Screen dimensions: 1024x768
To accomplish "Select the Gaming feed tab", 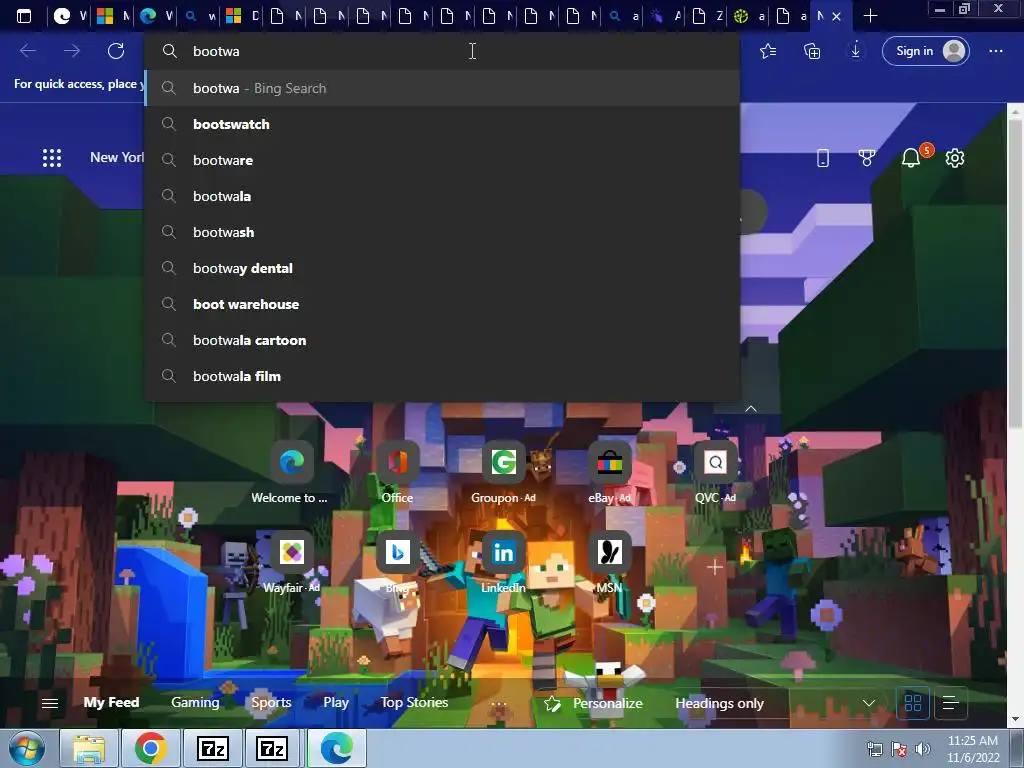I will point(195,702).
